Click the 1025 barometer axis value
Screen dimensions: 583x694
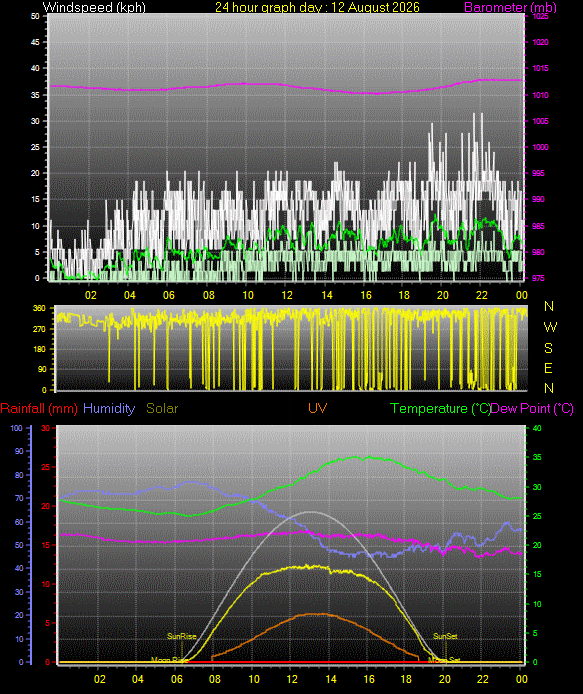540,16
